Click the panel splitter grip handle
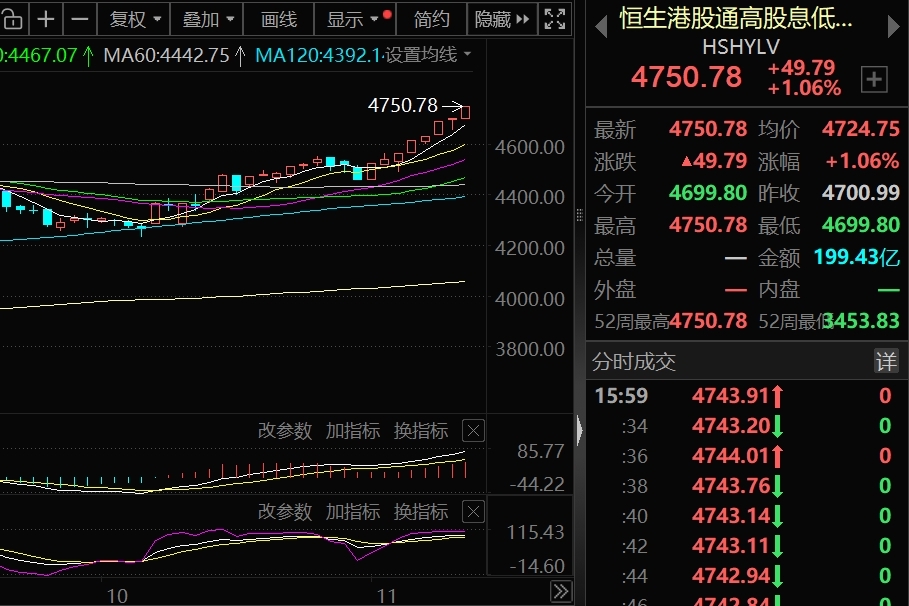This screenshot has width=909, height=606. click(580, 215)
